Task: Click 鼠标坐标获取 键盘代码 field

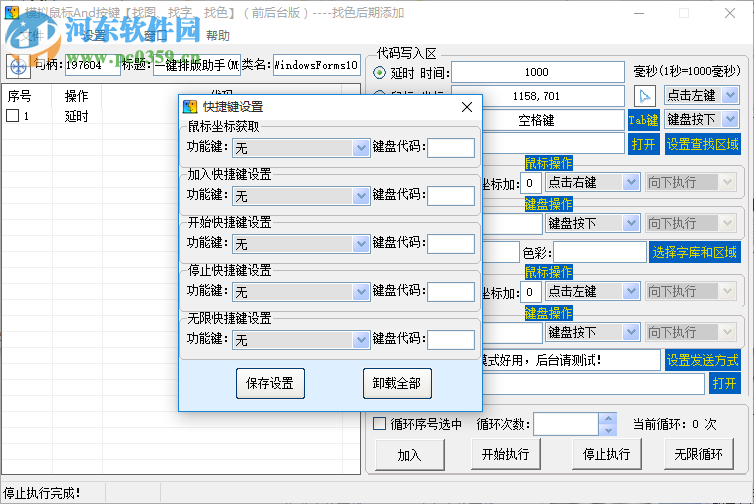Action: click(x=451, y=148)
